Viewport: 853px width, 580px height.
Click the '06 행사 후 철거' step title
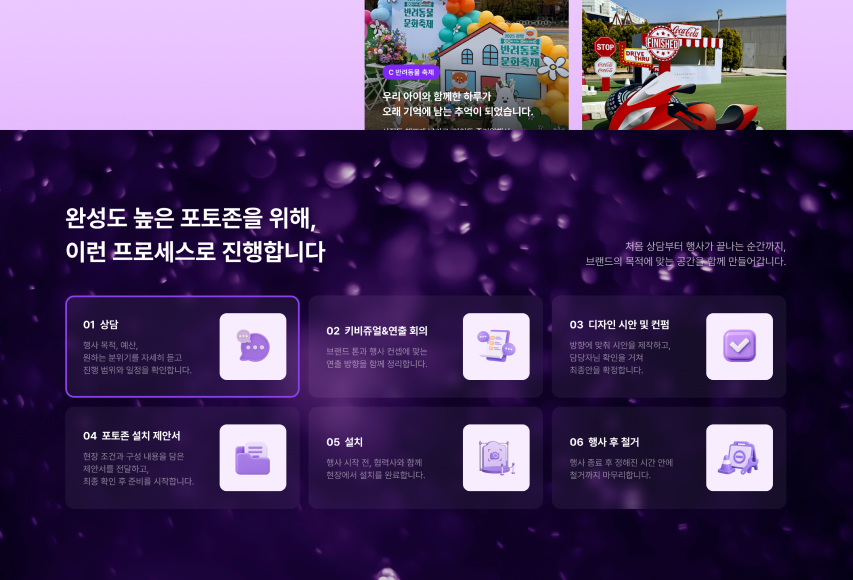coord(604,442)
